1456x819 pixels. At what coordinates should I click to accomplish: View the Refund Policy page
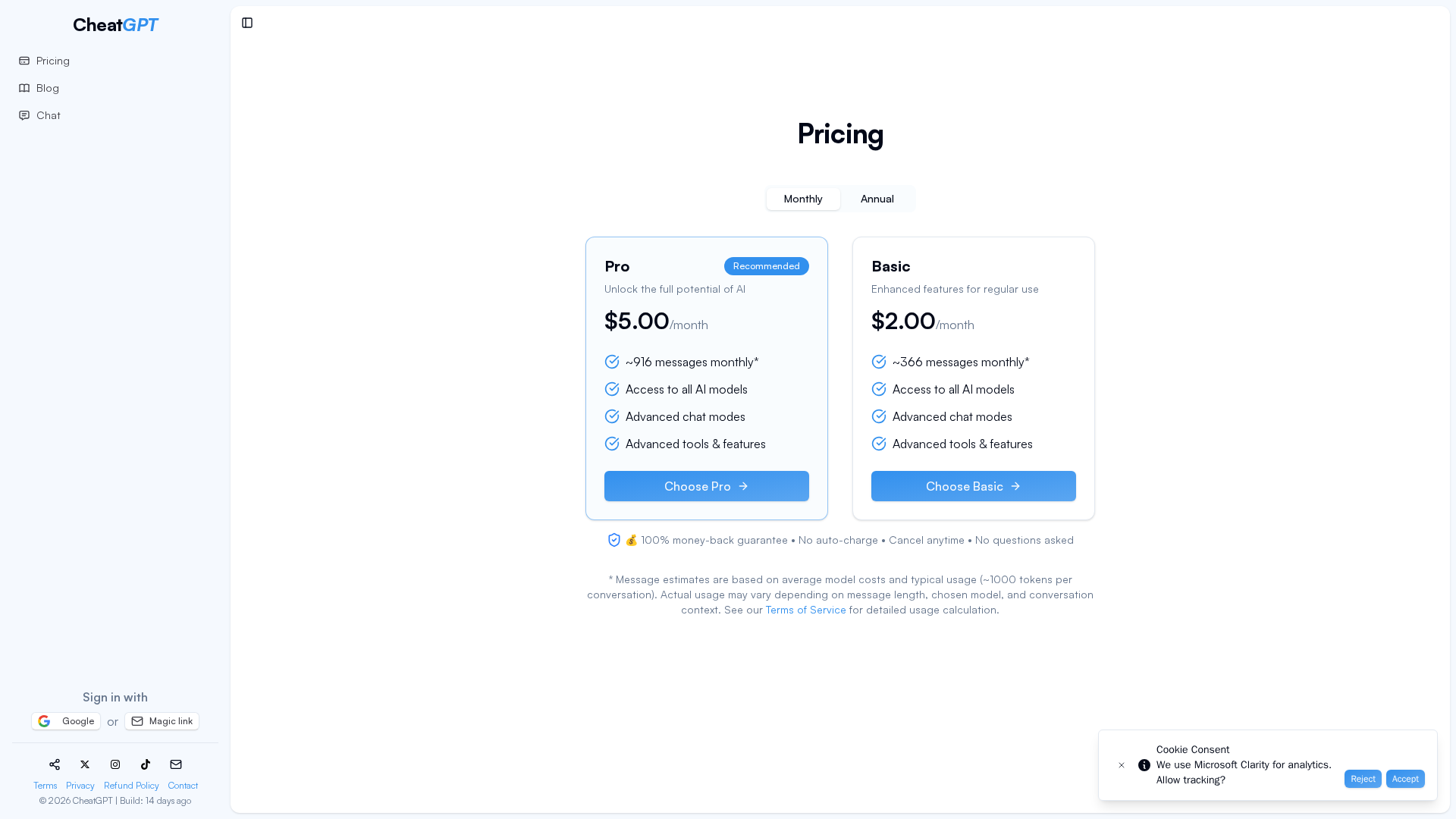pos(130,786)
